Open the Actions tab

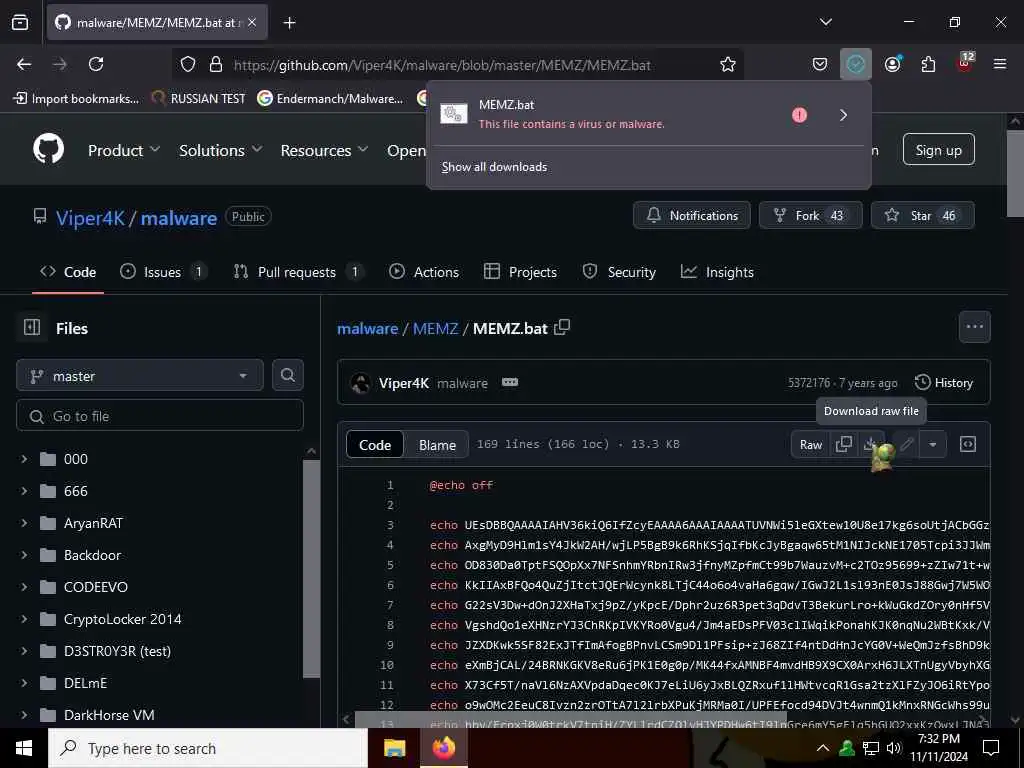click(424, 272)
